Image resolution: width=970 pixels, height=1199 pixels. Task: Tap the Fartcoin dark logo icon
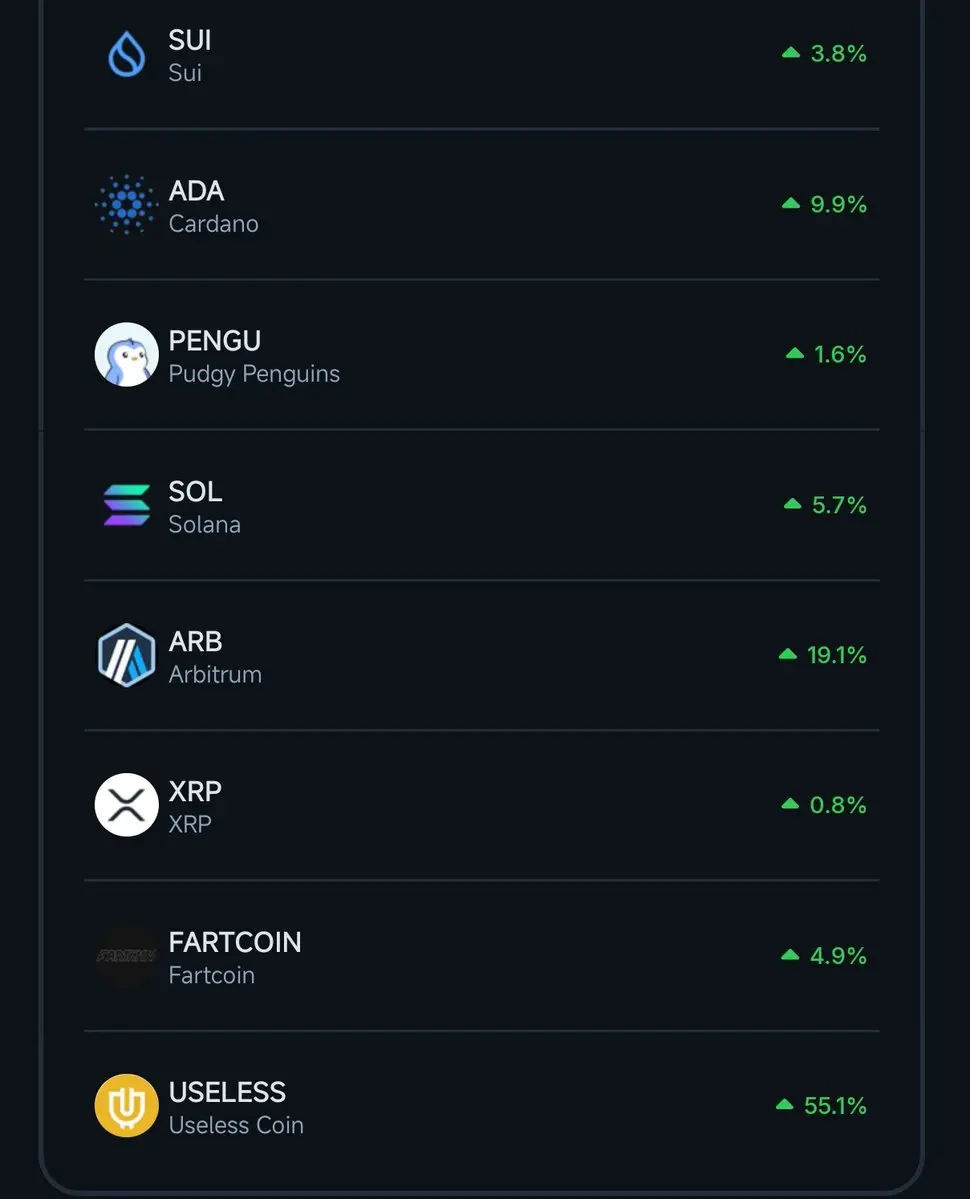coord(127,956)
